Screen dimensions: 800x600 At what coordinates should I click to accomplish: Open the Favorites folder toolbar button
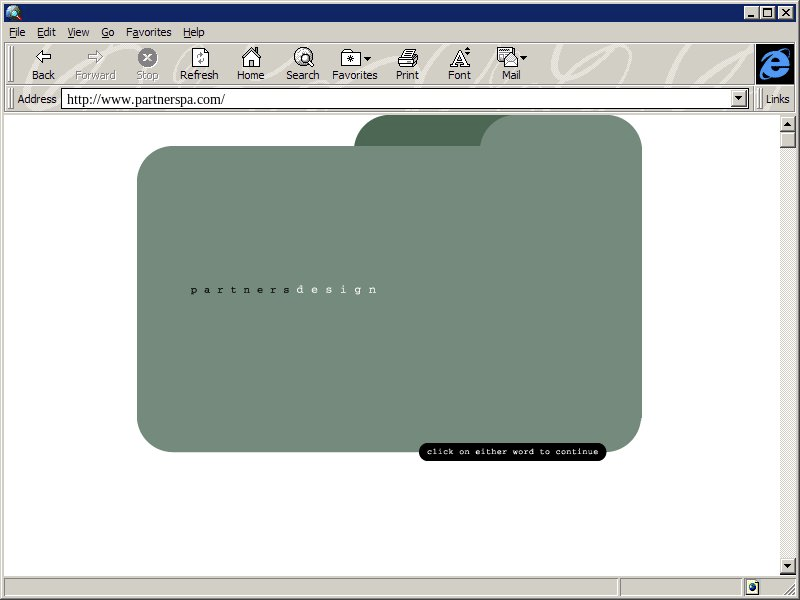352,58
